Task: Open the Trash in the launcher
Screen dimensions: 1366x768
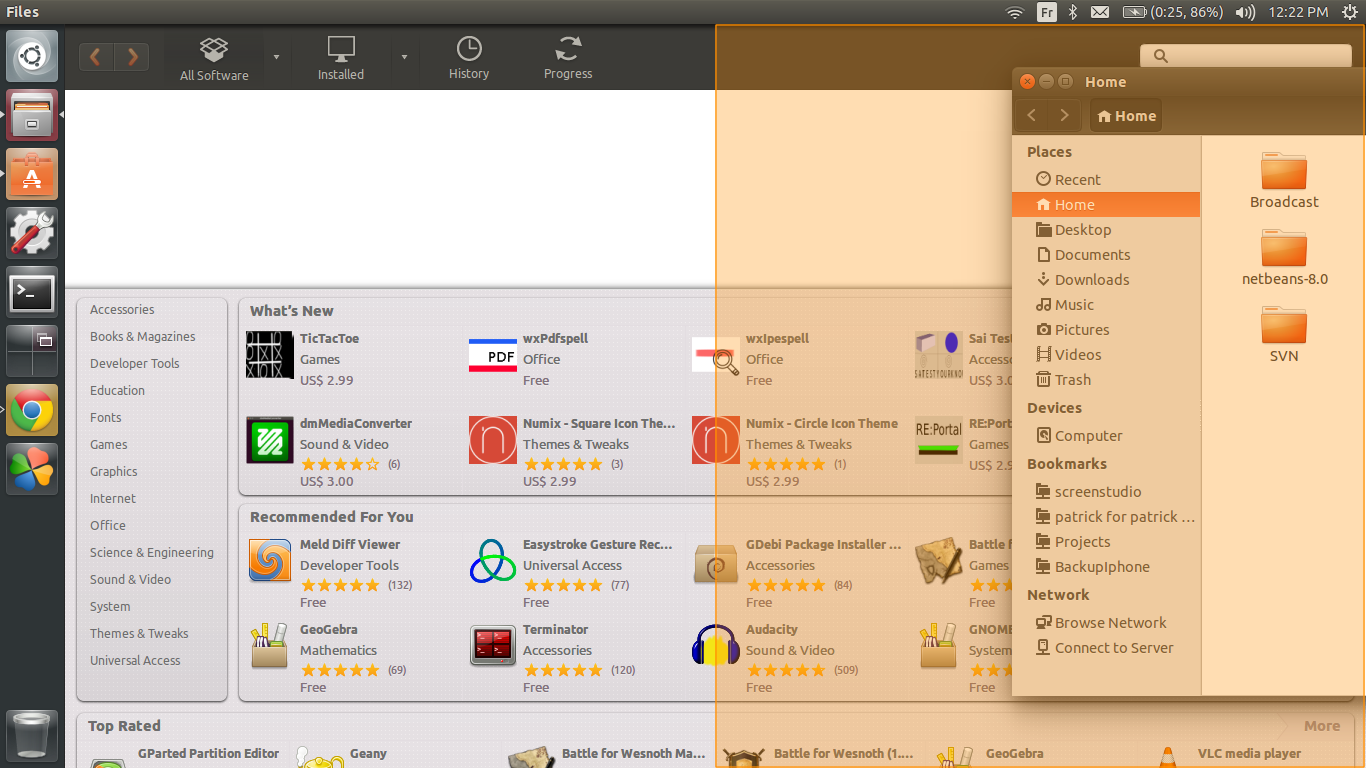Action: click(33, 735)
